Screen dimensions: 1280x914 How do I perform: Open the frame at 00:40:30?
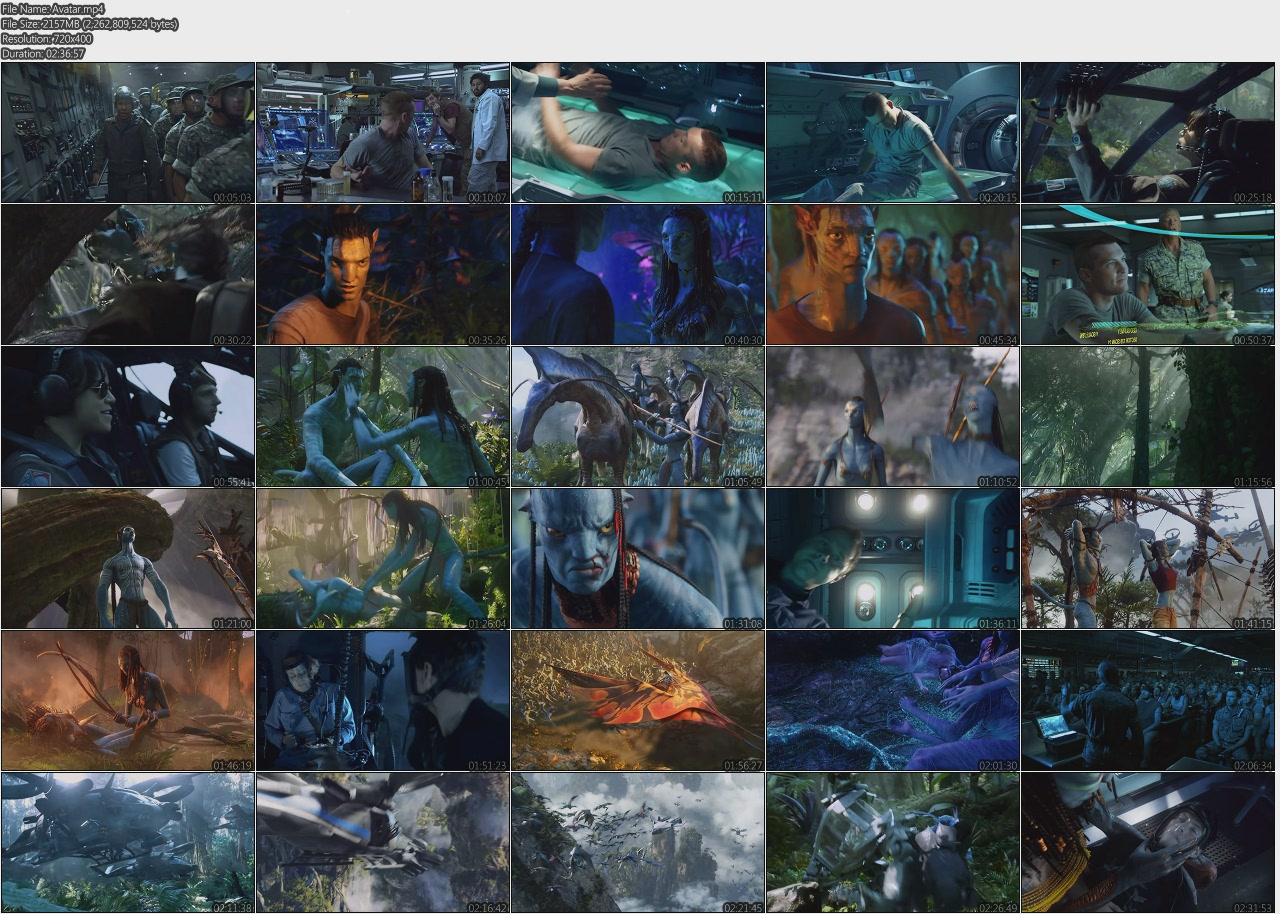(x=638, y=275)
